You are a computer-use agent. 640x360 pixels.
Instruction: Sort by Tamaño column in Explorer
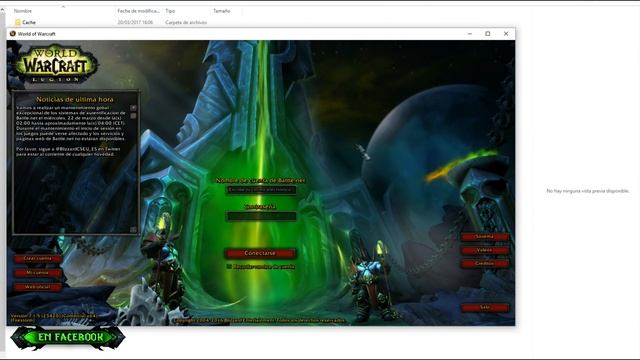(222, 11)
